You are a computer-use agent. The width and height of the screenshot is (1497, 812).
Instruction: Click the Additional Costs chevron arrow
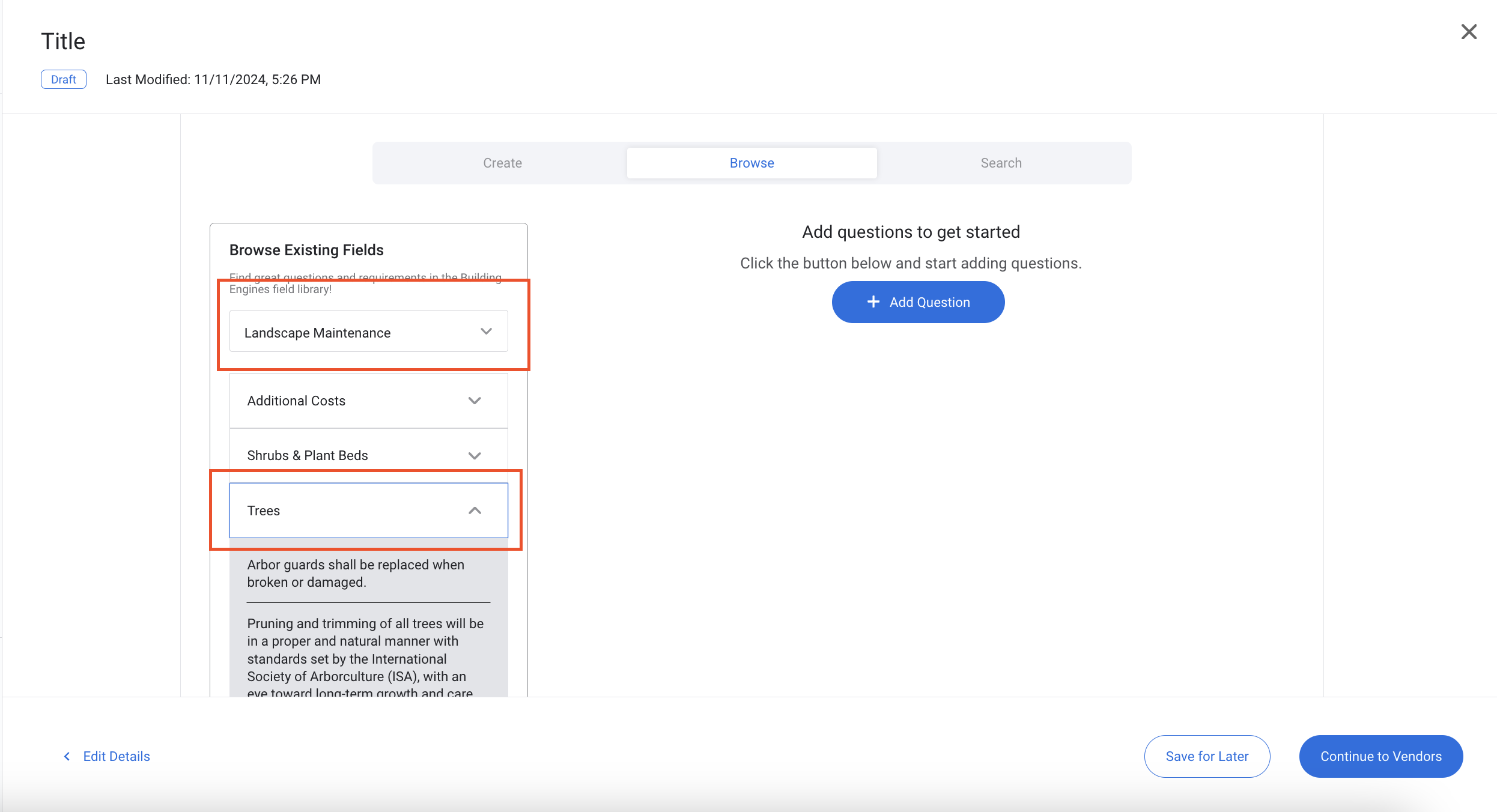475,401
